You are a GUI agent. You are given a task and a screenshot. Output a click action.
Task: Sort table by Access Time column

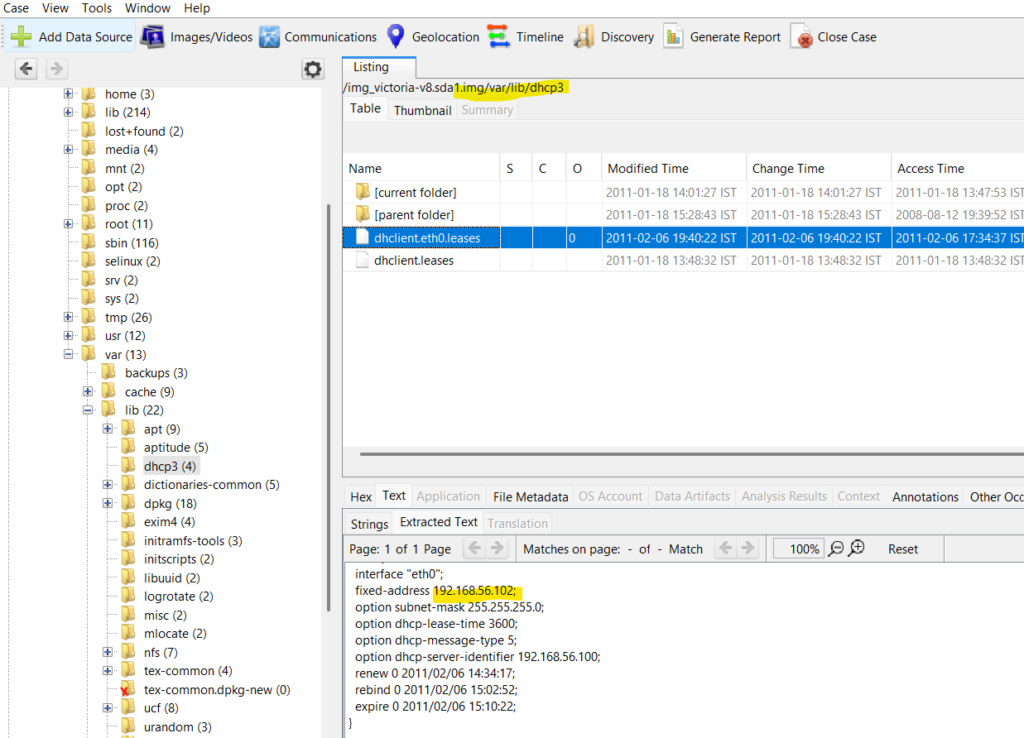pyautogui.click(x=957, y=168)
